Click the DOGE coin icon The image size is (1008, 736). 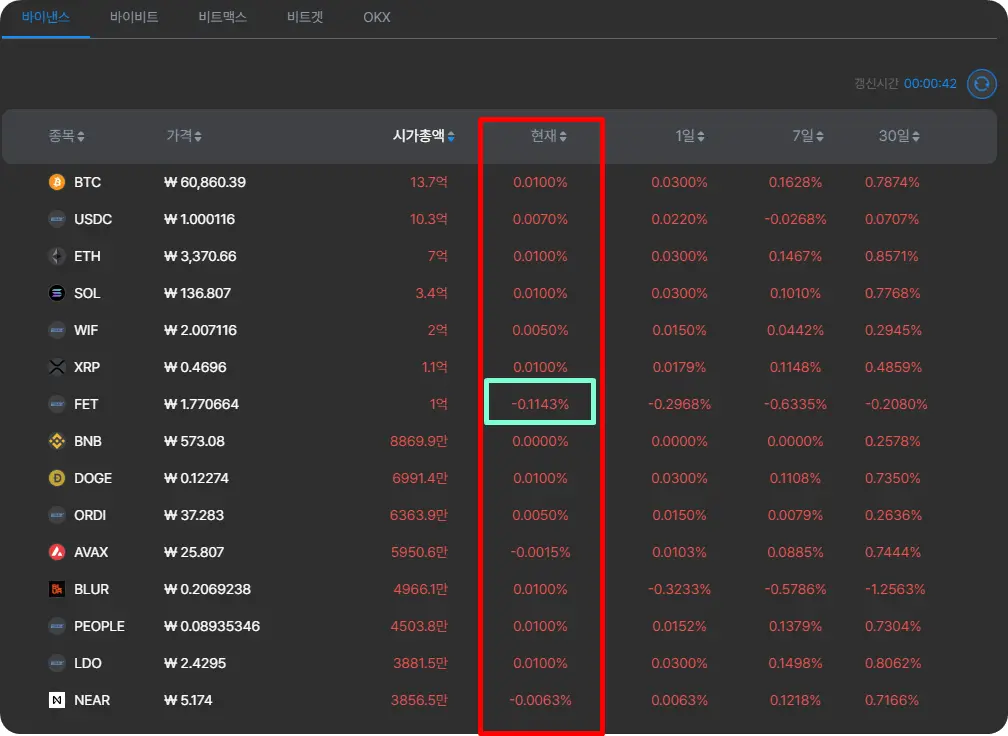tap(57, 478)
